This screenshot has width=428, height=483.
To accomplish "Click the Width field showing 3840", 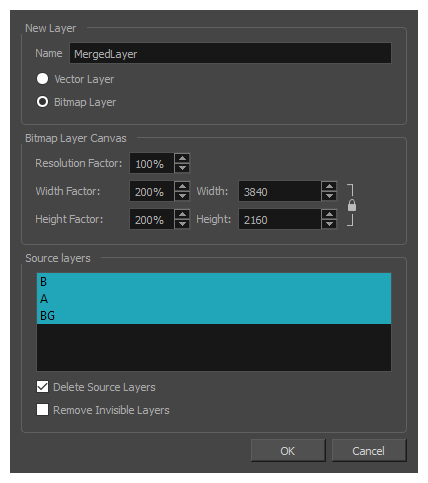I will (280, 191).
